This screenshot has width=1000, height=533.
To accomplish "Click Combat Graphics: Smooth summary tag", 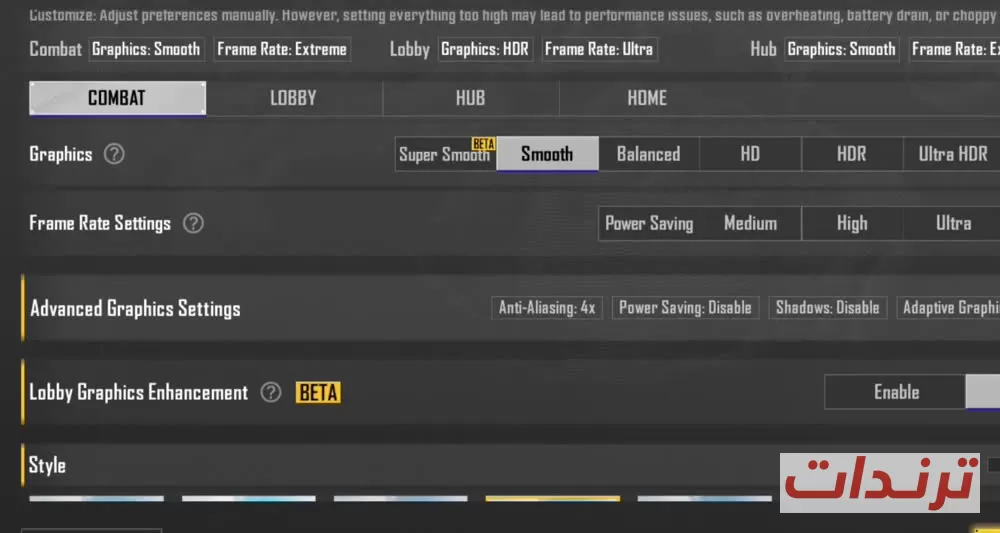I will click(147, 49).
